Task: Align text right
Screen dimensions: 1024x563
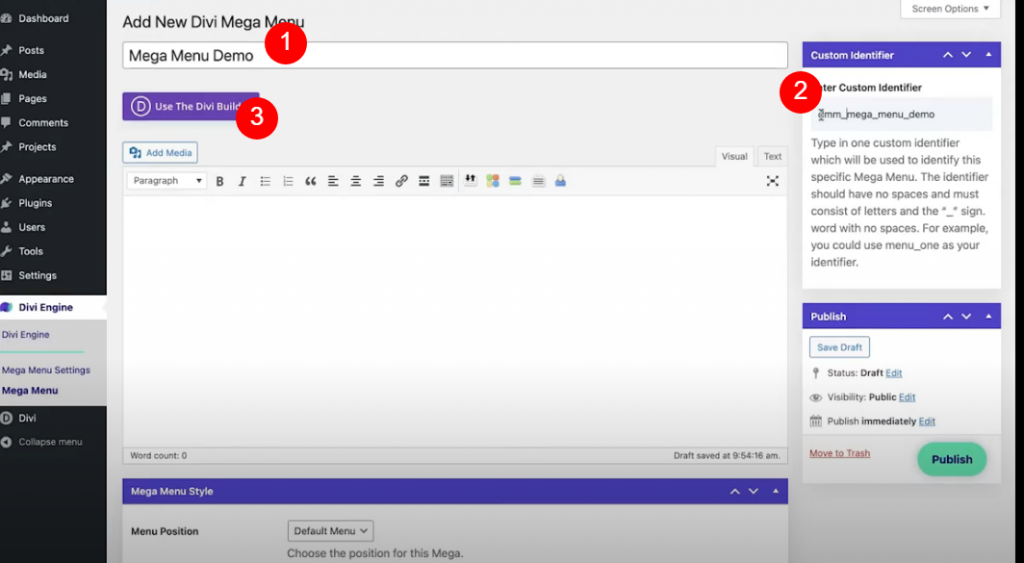Action: (378, 182)
